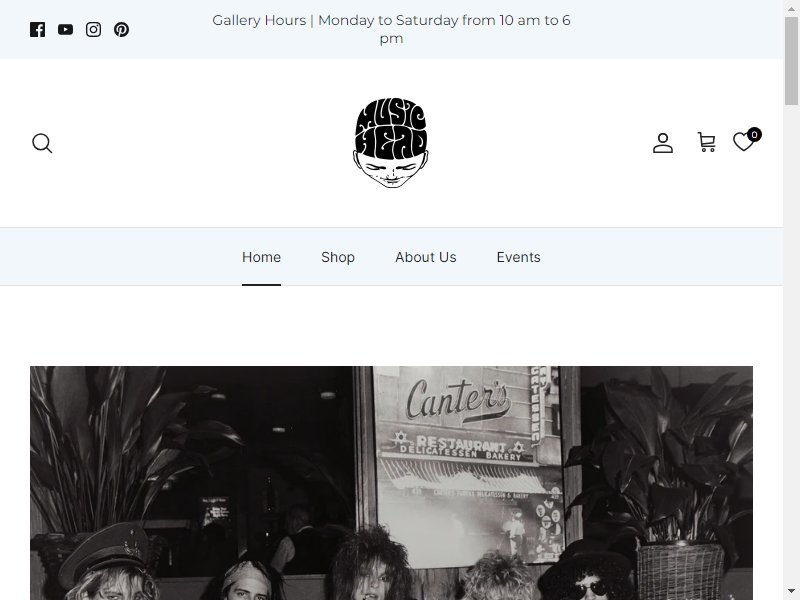Click the Gallery Hours announcement text
800x600 pixels.
(391, 29)
